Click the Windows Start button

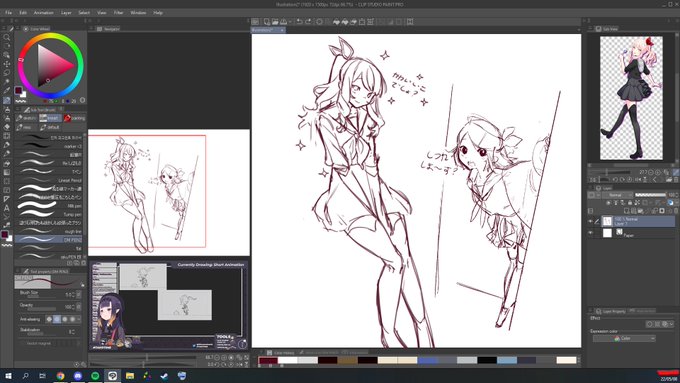8,376
